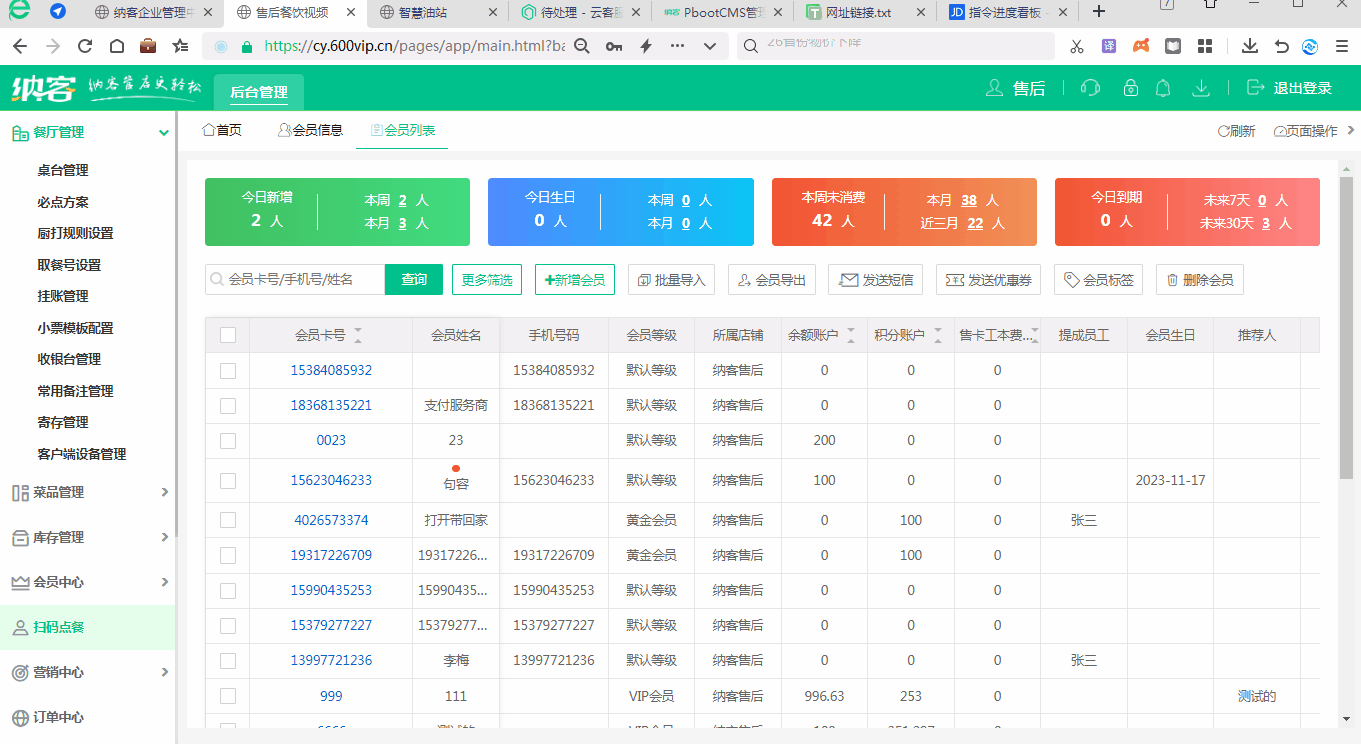Image resolution: width=1361 pixels, height=744 pixels.
Task: Check the checkbox for member 支付服务商
Action: [227, 405]
